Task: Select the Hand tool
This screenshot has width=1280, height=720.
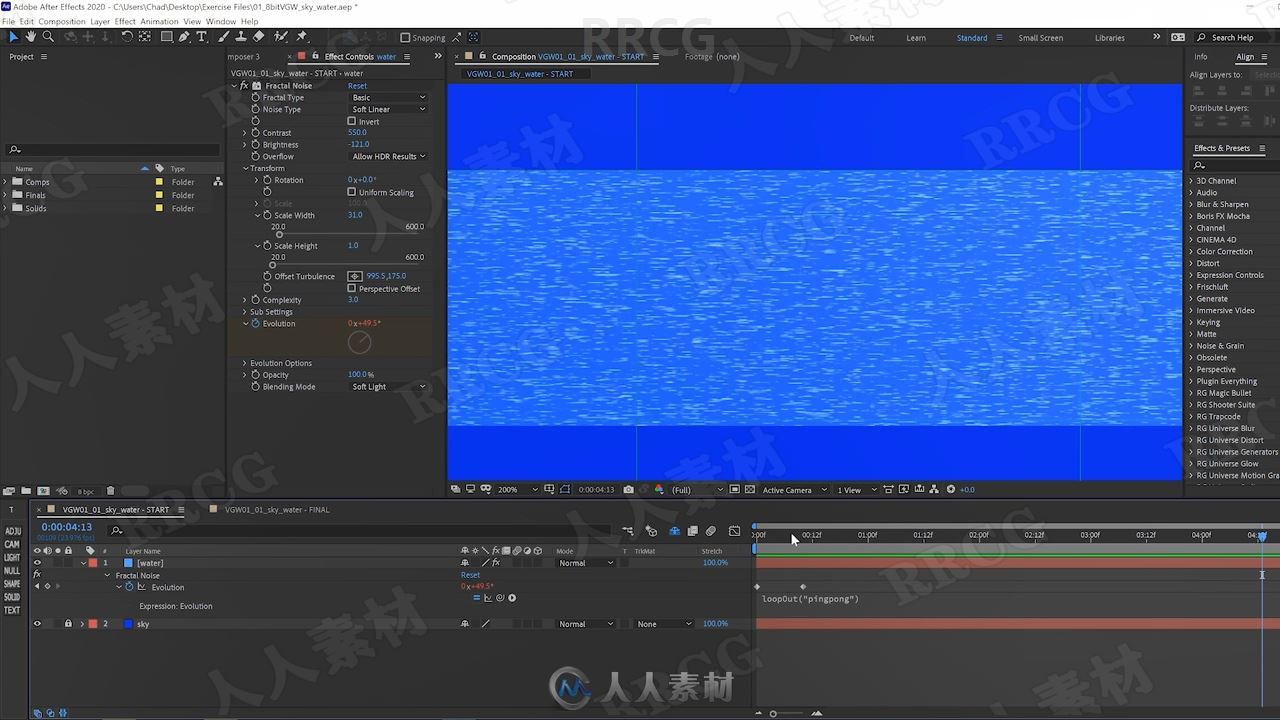Action: click(x=31, y=37)
